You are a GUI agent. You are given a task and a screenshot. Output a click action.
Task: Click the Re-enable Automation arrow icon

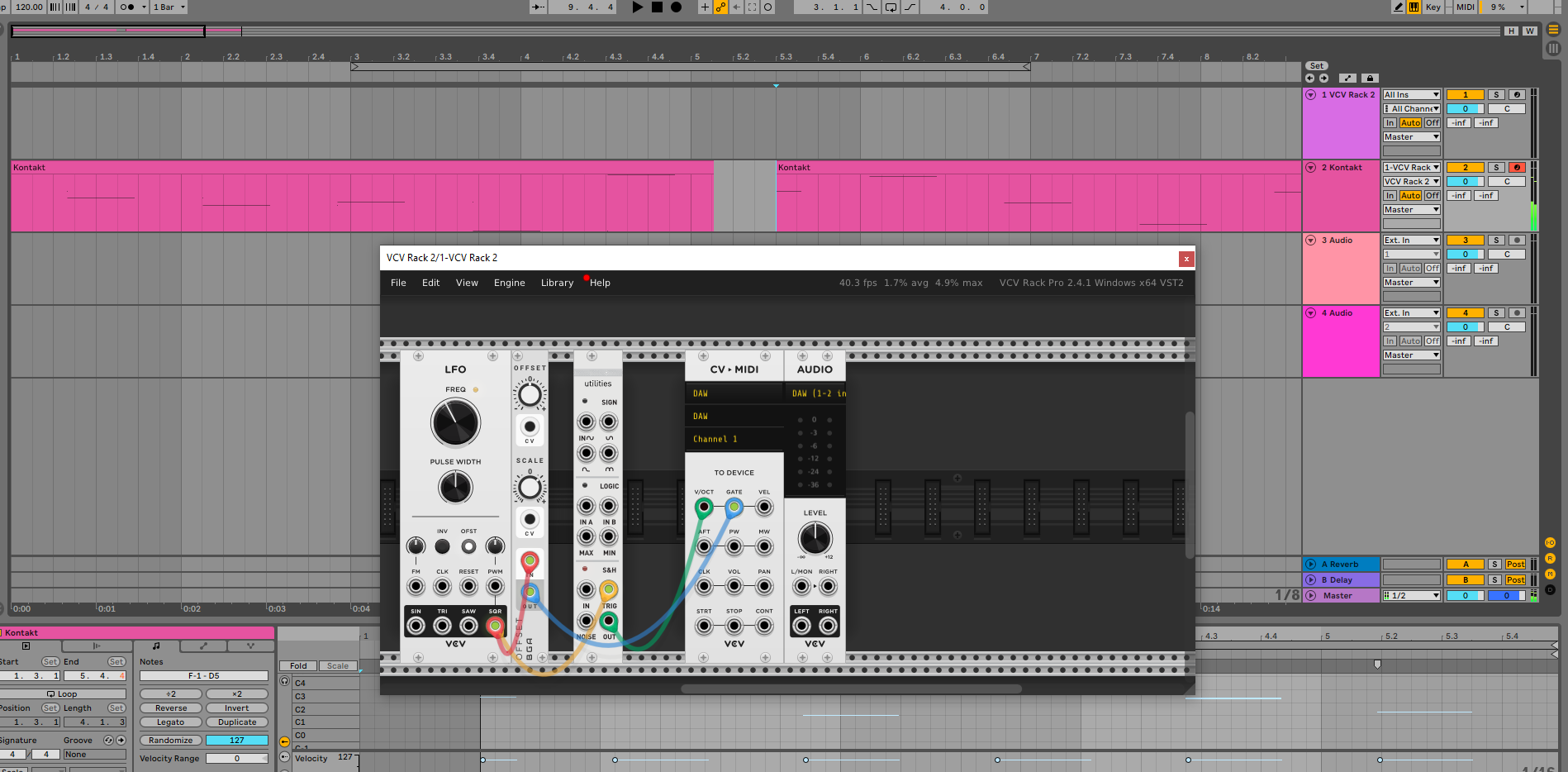(x=736, y=7)
